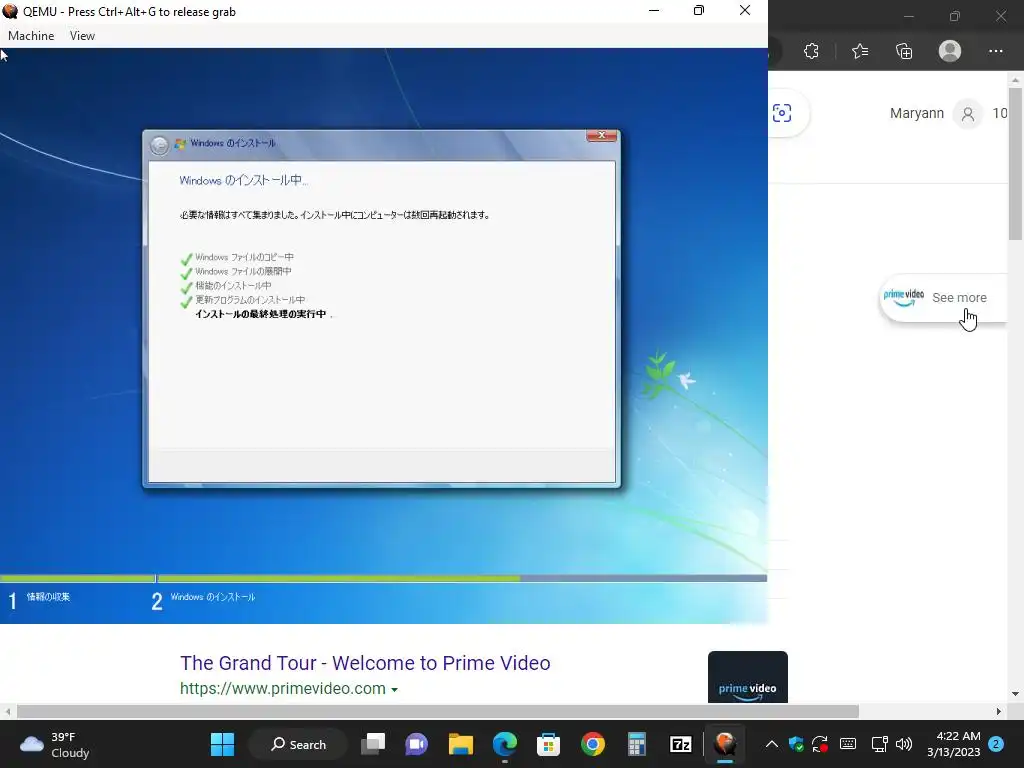Image resolution: width=1024 pixels, height=768 pixels.
Task: Open Edge collections icon
Action: coord(904,51)
